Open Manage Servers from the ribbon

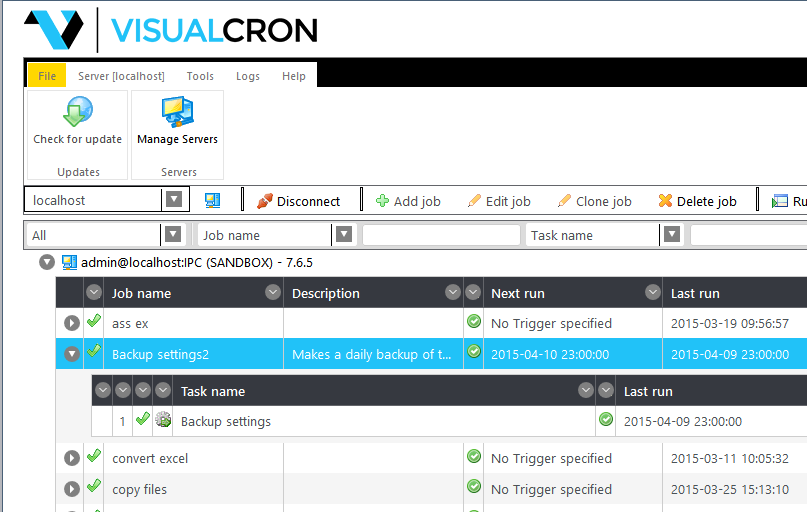[x=177, y=112]
